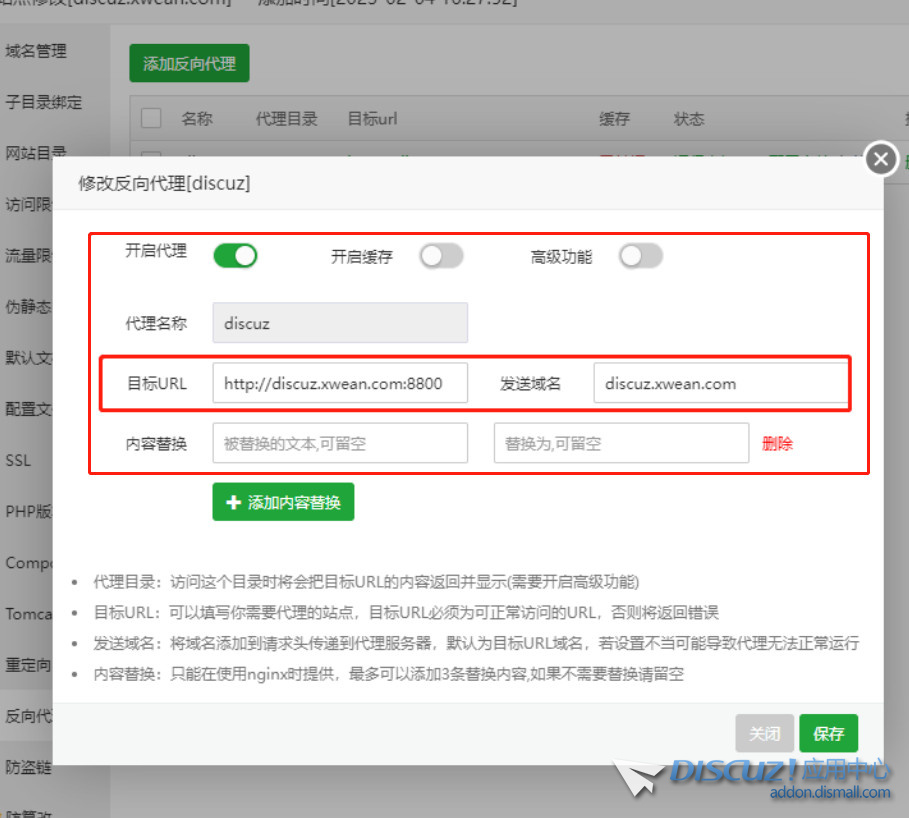Click the 添加内容替换 button
The width and height of the screenshot is (909, 818).
pyautogui.click(x=283, y=502)
